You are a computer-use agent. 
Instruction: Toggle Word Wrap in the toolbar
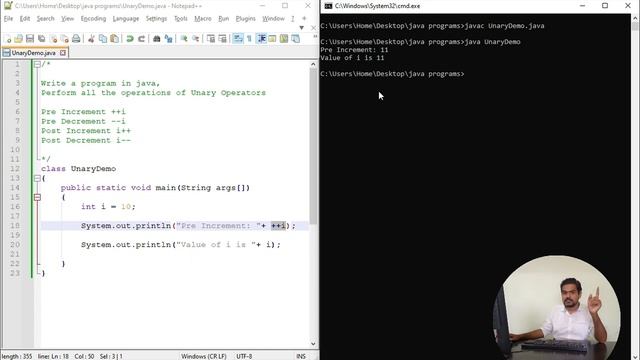coord(238,39)
